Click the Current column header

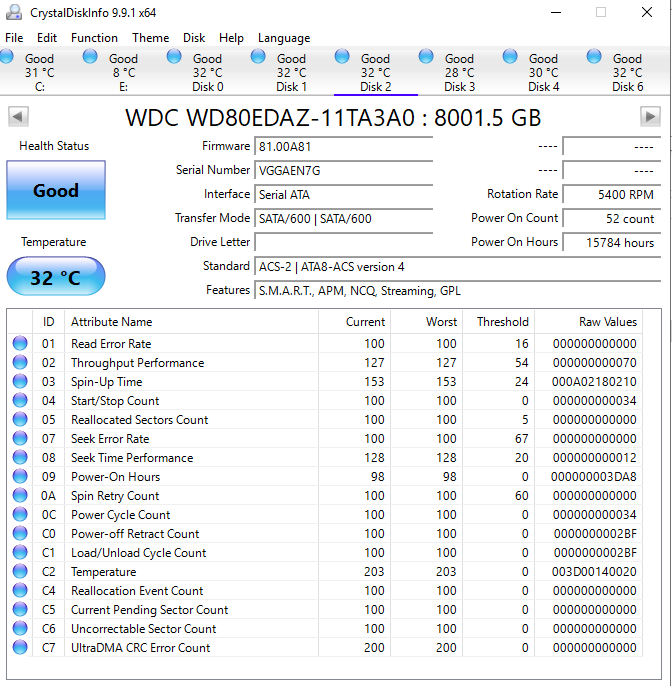pyautogui.click(x=354, y=322)
